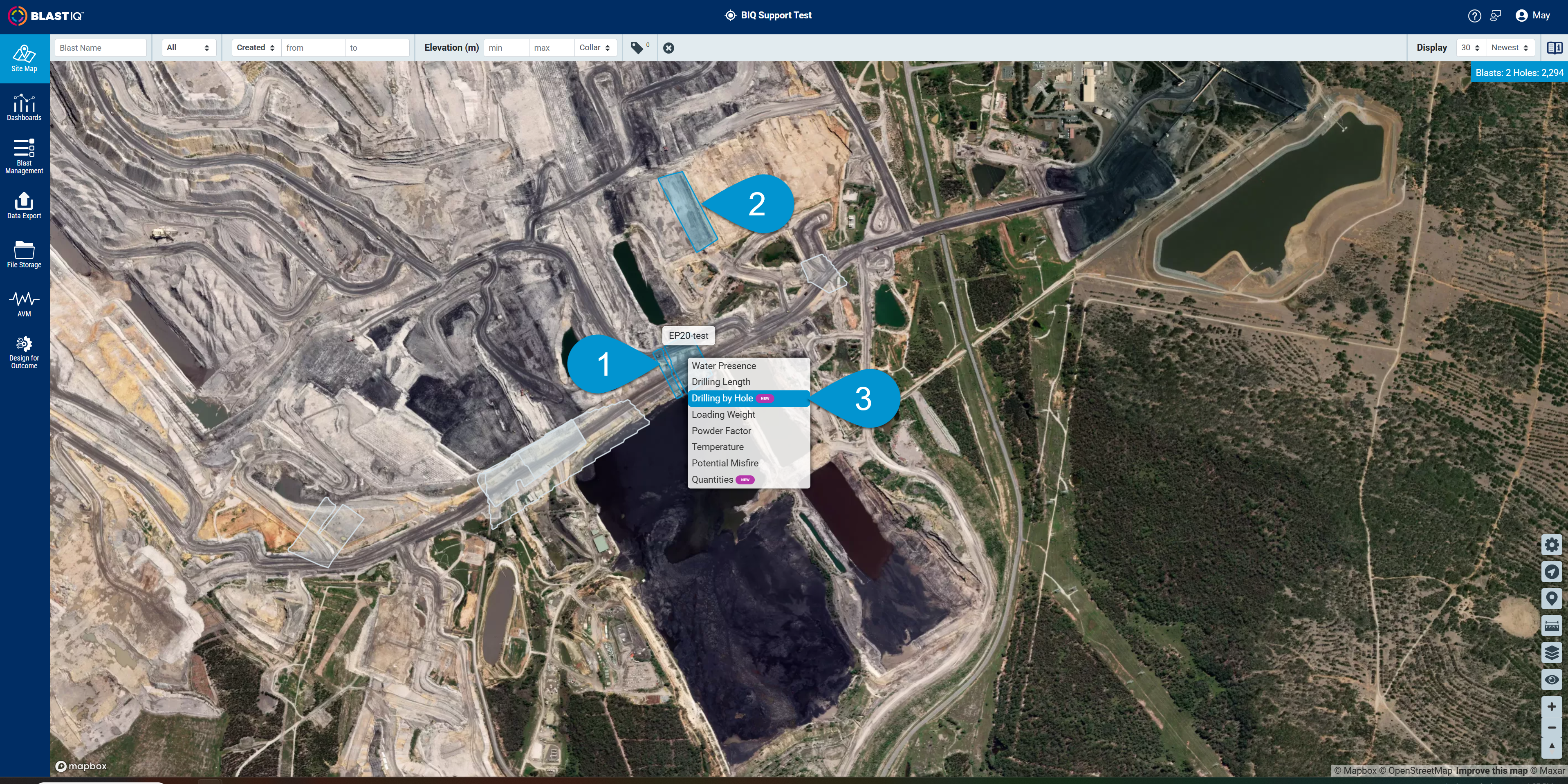Image resolution: width=1568 pixels, height=784 pixels.
Task: Click the elevation min field
Action: coord(507,47)
